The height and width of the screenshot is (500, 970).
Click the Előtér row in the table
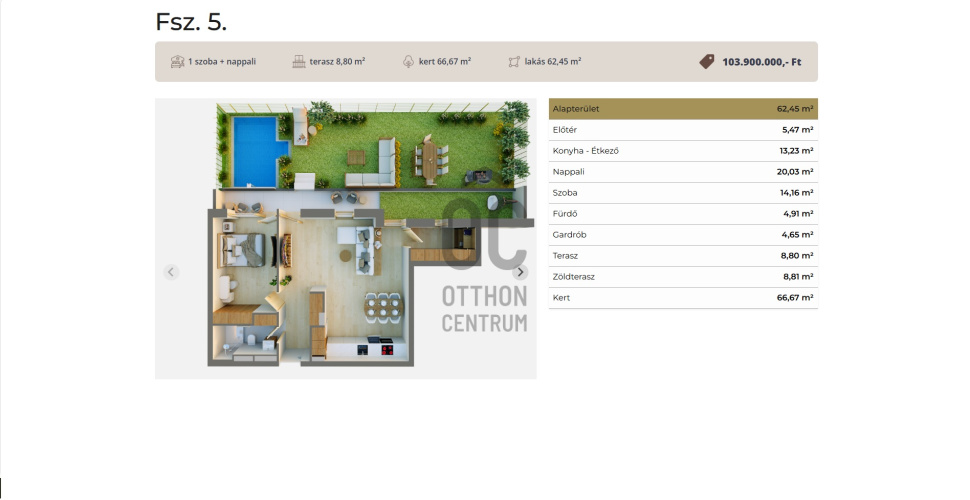pos(682,130)
